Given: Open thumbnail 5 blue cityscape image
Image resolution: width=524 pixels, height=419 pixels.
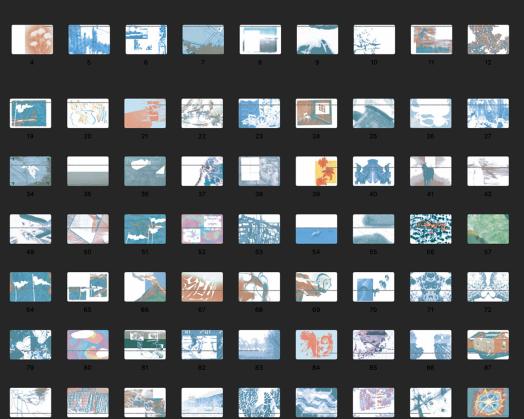Looking at the screenshot, I should [89, 39].
